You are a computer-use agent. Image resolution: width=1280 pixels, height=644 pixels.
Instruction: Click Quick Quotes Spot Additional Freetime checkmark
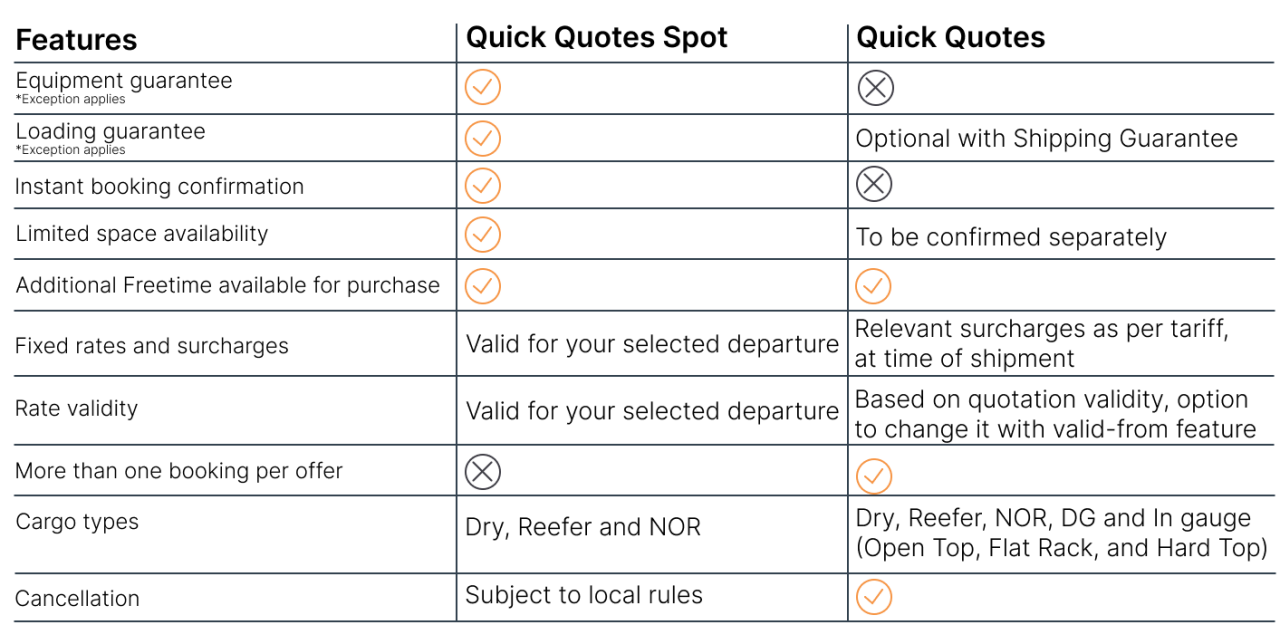pos(483,286)
